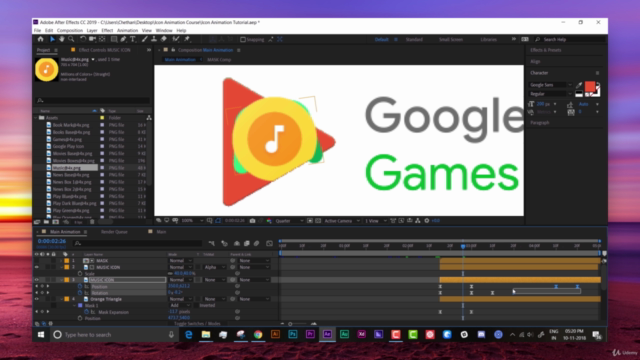Image resolution: width=640 pixels, height=360 pixels.
Task: Select the Rectangle shape tool
Action: click(114, 39)
